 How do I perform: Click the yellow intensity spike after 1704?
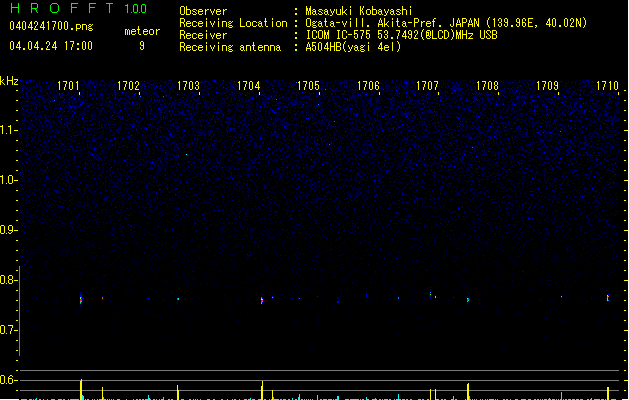pos(262,390)
